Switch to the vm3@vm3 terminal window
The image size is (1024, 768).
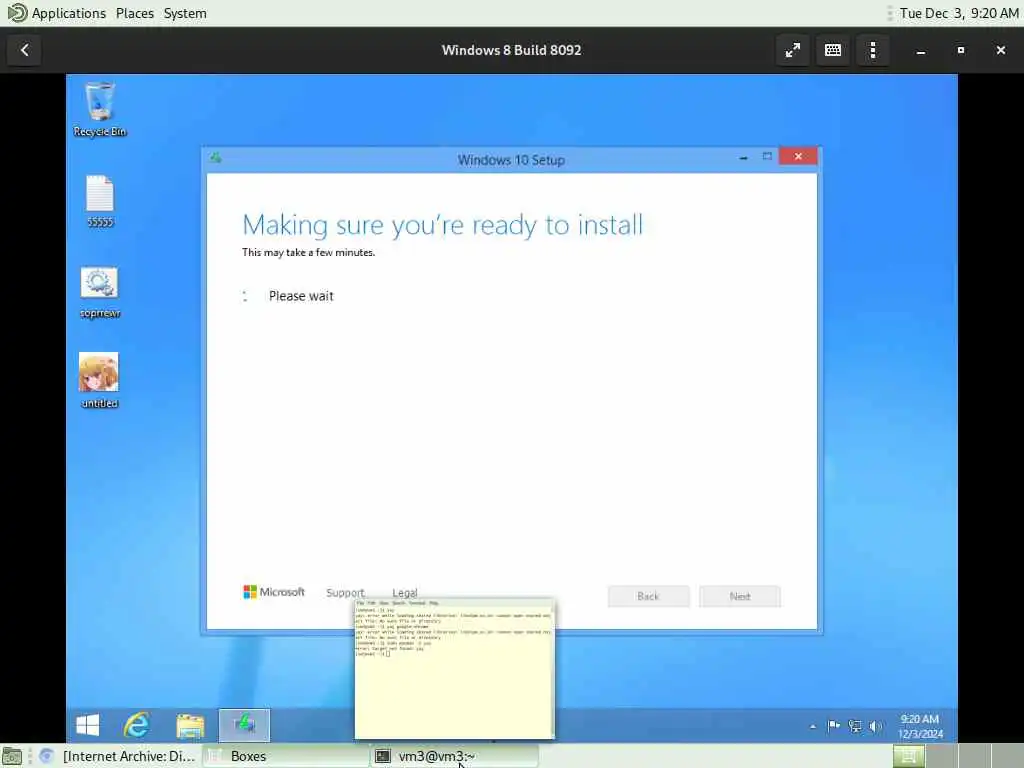[x=455, y=756]
